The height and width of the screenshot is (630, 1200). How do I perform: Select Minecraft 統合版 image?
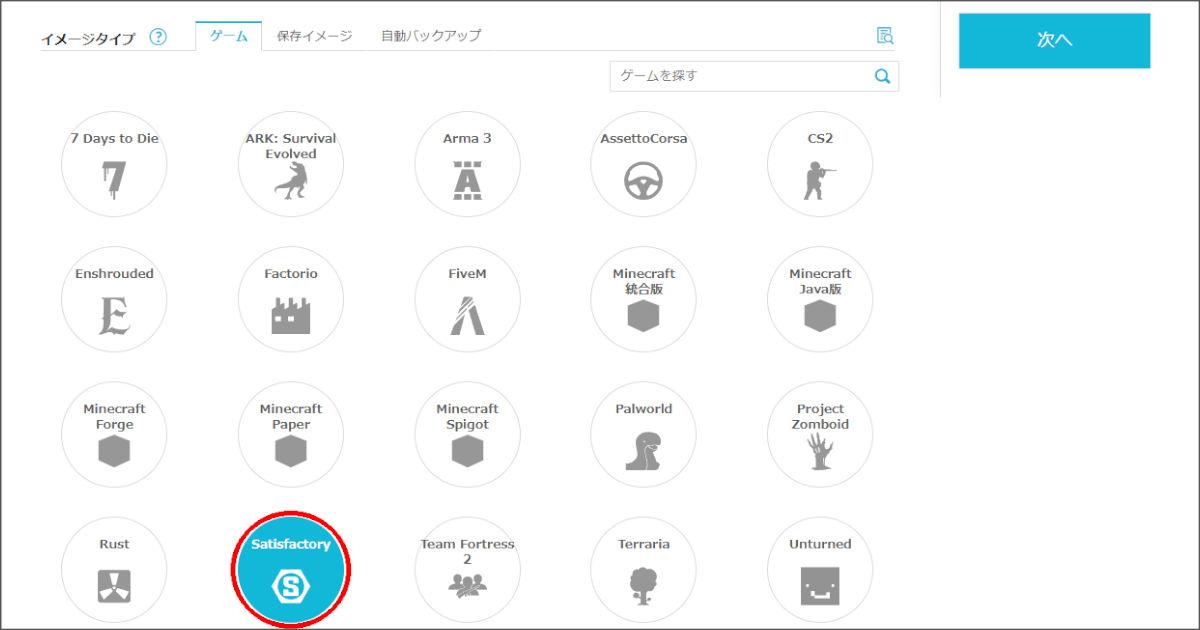tap(643, 299)
